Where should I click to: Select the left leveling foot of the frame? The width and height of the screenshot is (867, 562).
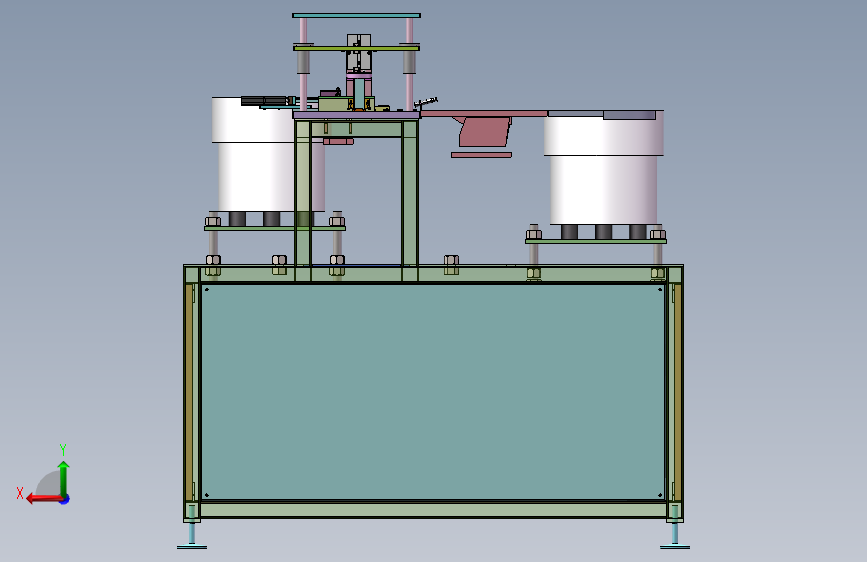[x=192, y=536]
